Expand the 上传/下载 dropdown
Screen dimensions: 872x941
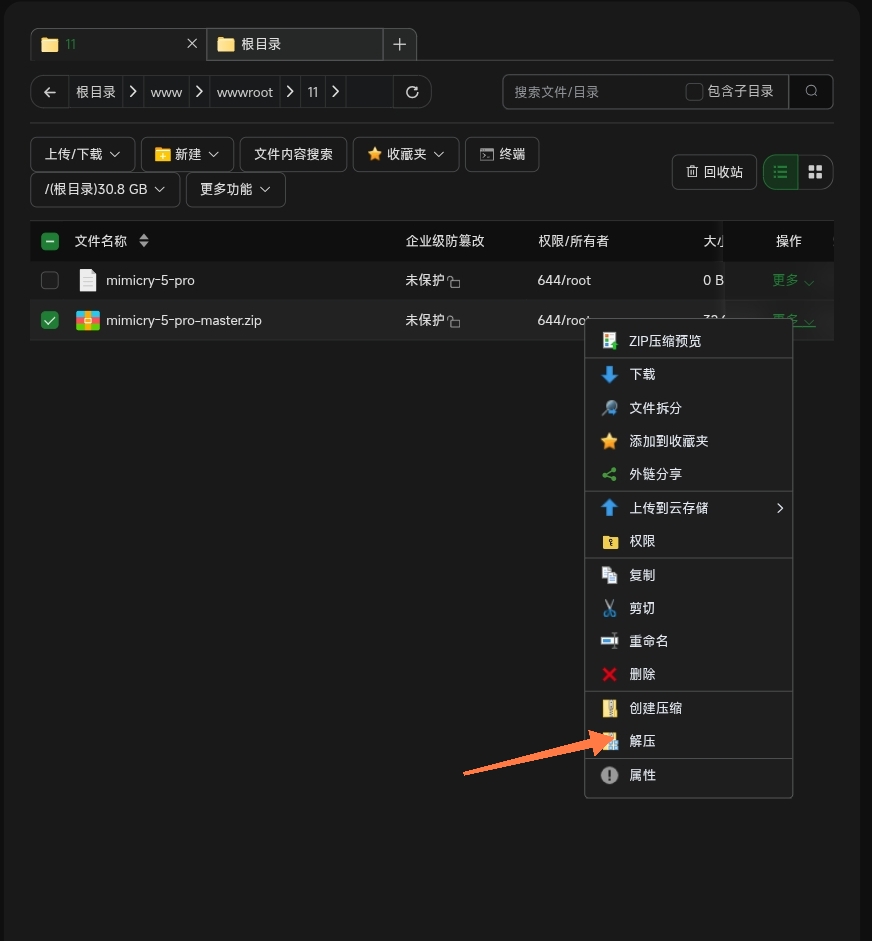[x=82, y=154]
